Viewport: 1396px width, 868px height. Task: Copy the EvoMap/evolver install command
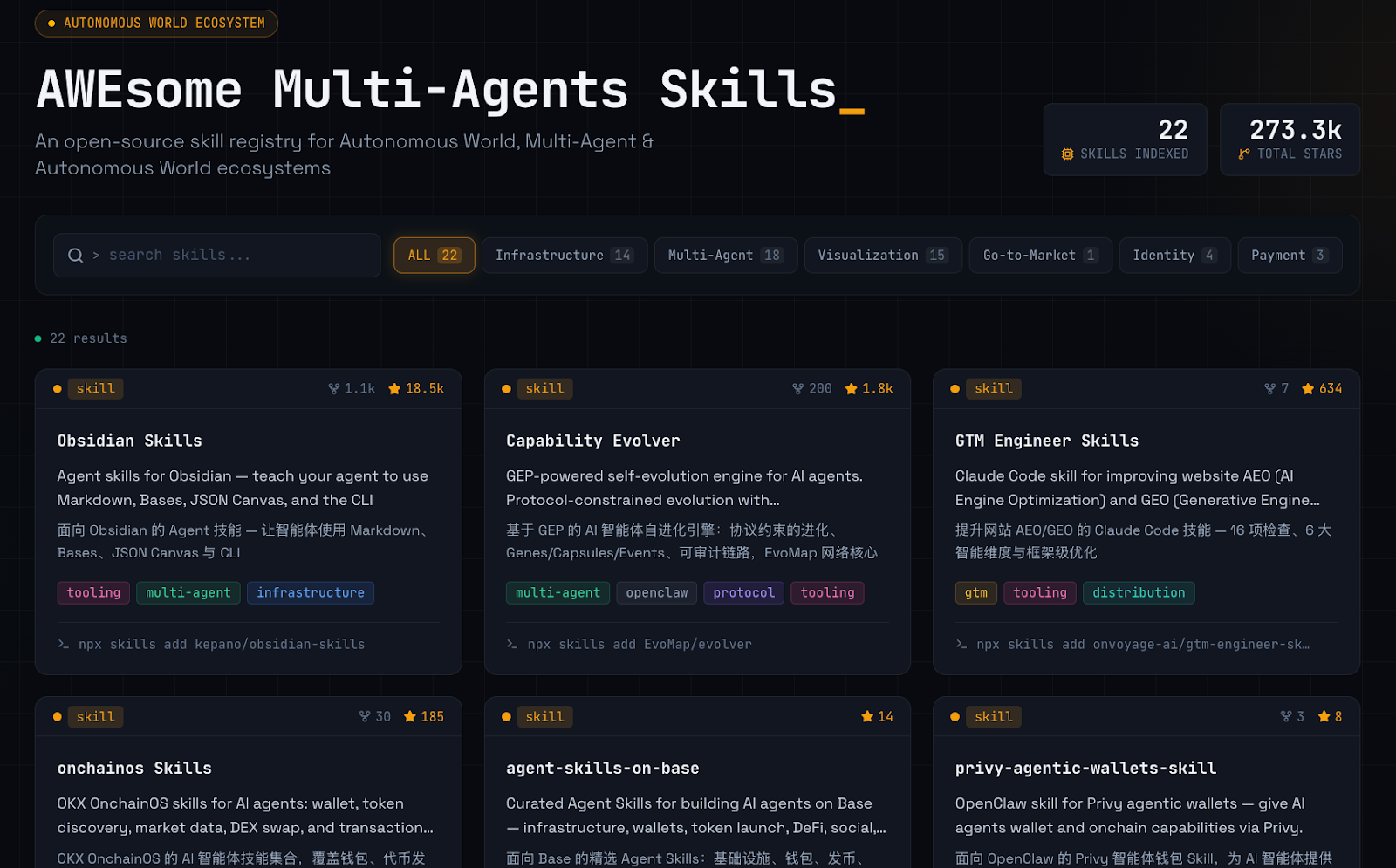pos(640,645)
